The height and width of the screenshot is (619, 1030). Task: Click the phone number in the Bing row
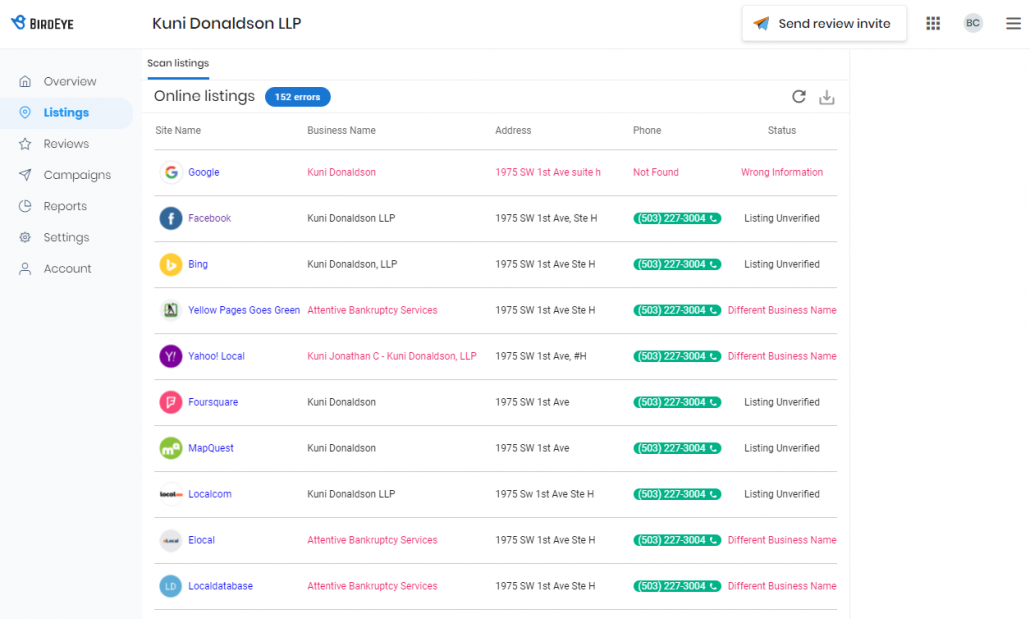(677, 264)
